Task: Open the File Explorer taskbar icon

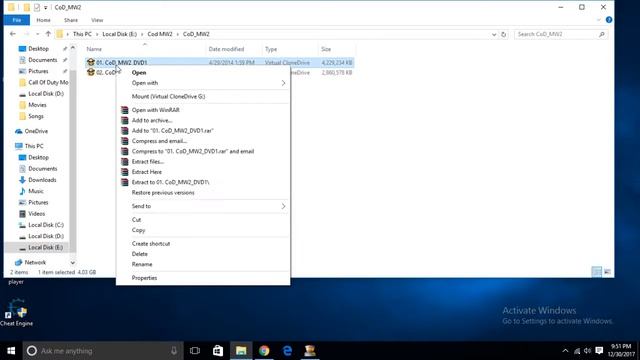Action: (x=241, y=351)
